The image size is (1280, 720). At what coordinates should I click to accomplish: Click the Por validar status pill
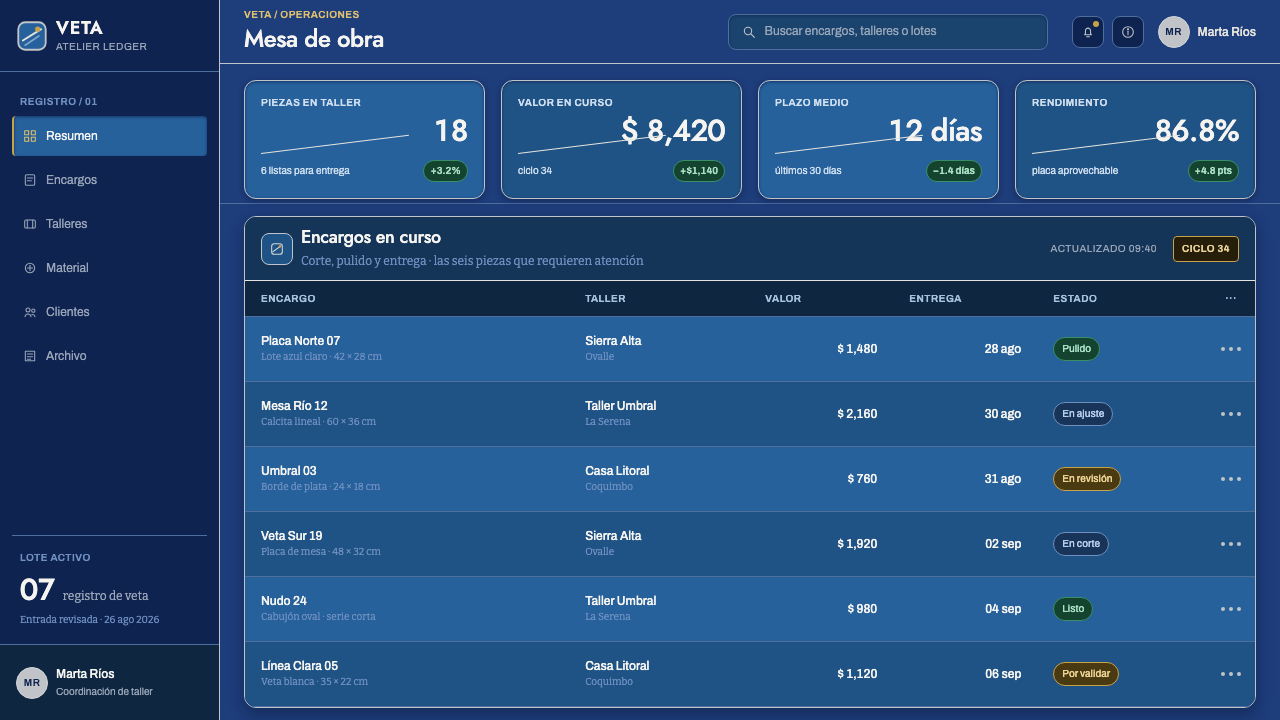[x=1086, y=674]
